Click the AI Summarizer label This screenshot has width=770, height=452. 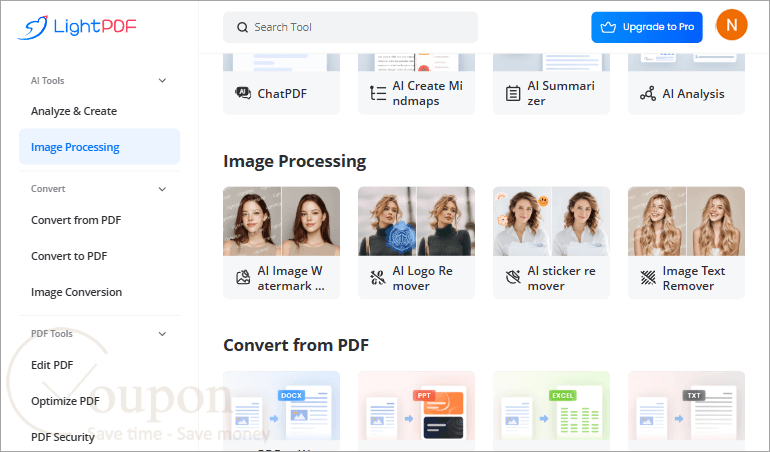pos(561,93)
